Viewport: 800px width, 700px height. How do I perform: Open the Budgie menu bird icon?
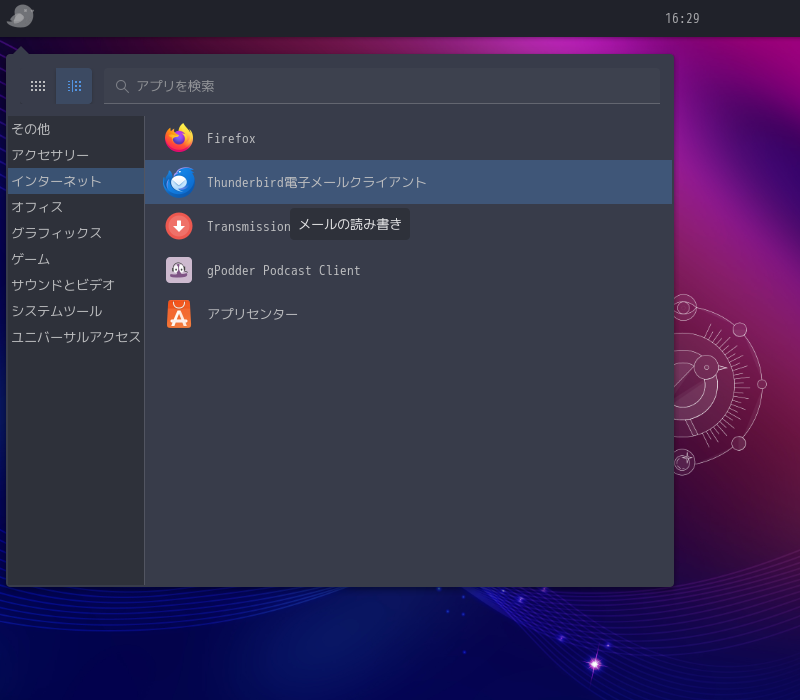pos(20,16)
